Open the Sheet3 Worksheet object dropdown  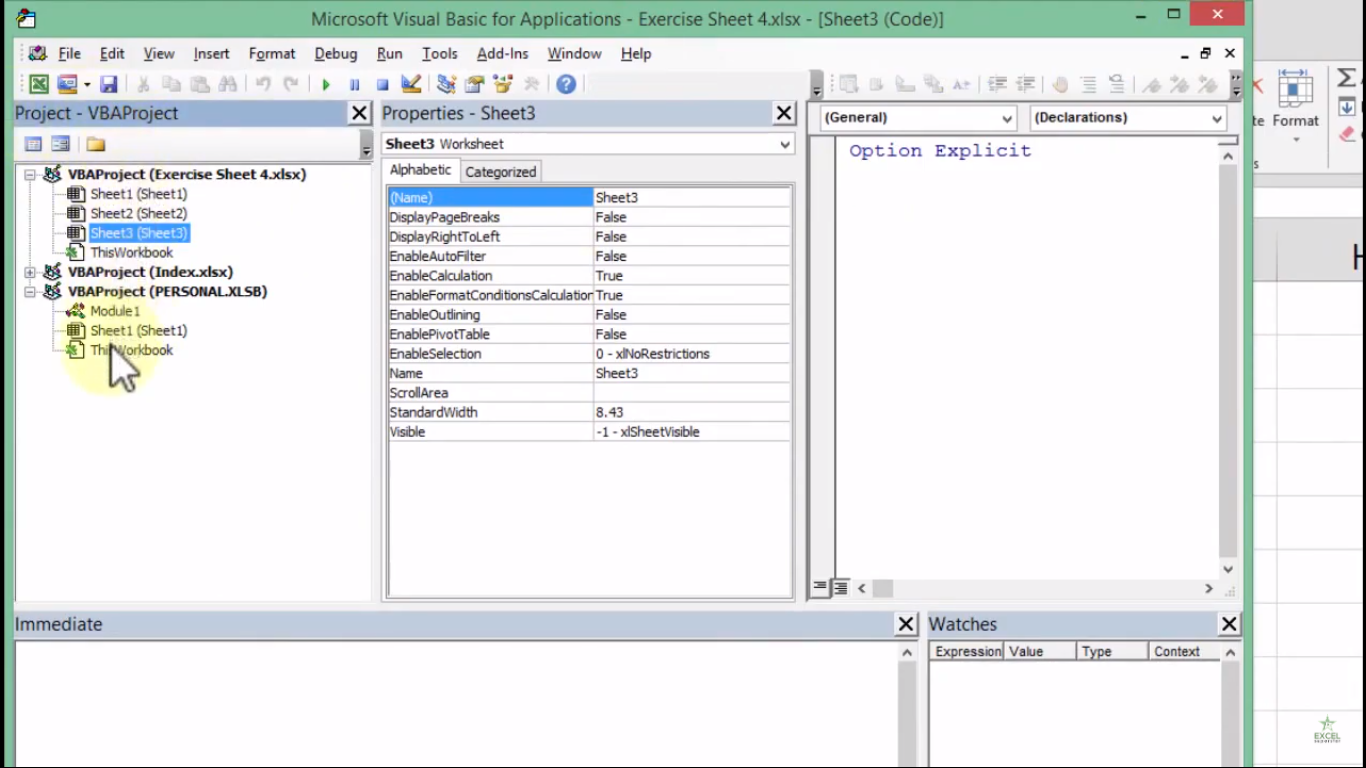(784, 144)
